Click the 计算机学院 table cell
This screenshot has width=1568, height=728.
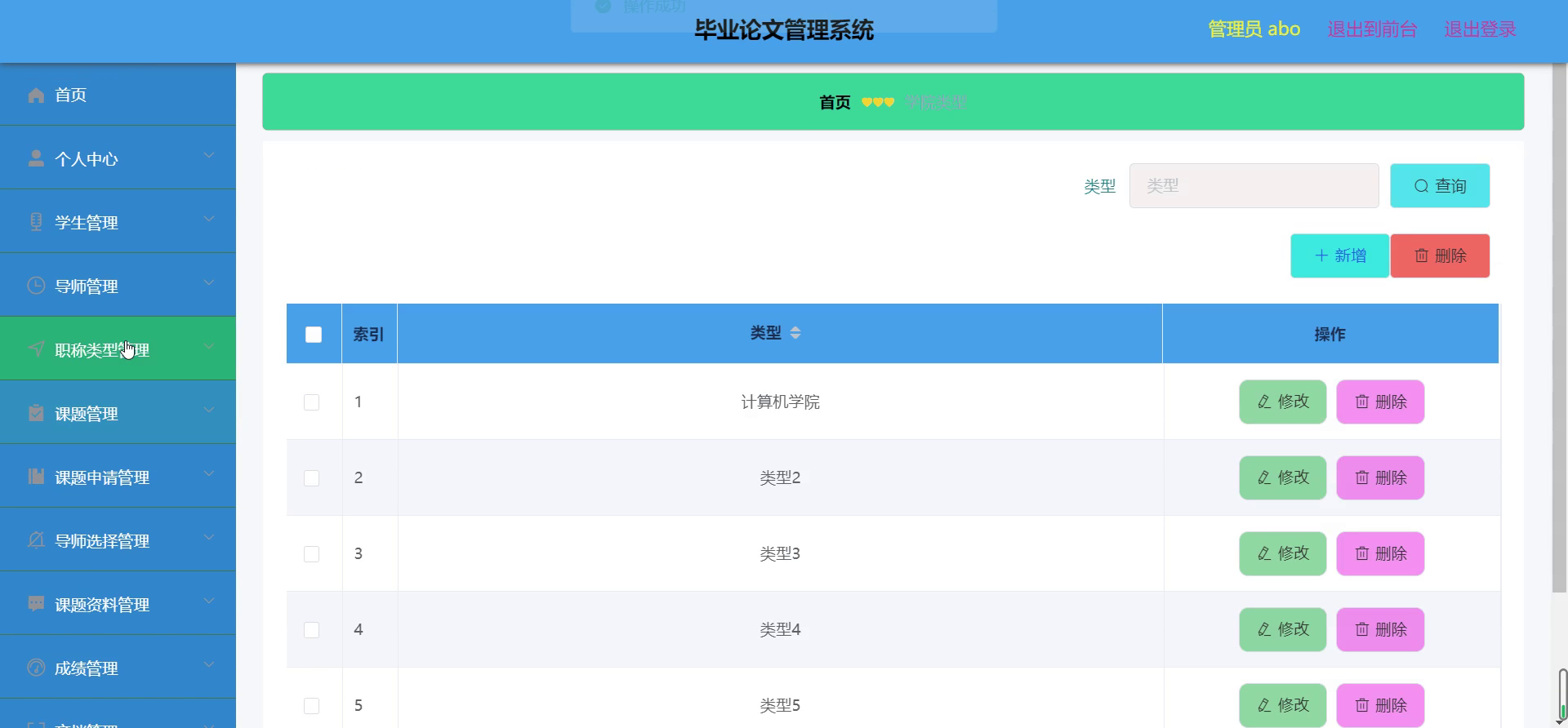[x=780, y=402]
